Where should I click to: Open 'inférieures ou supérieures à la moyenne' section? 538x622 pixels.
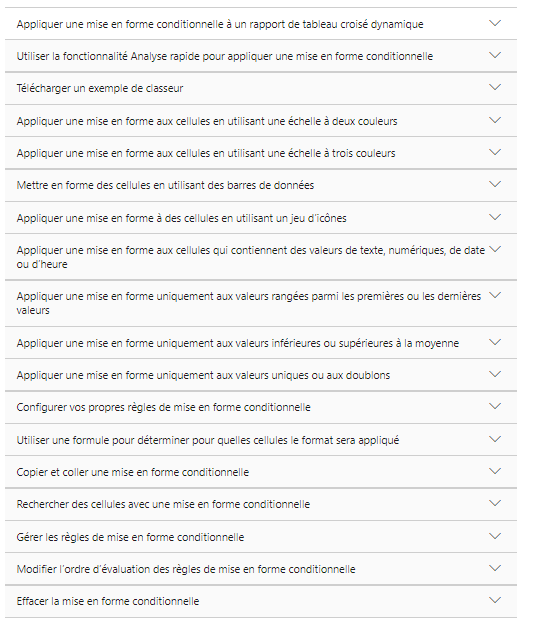tap(261, 343)
